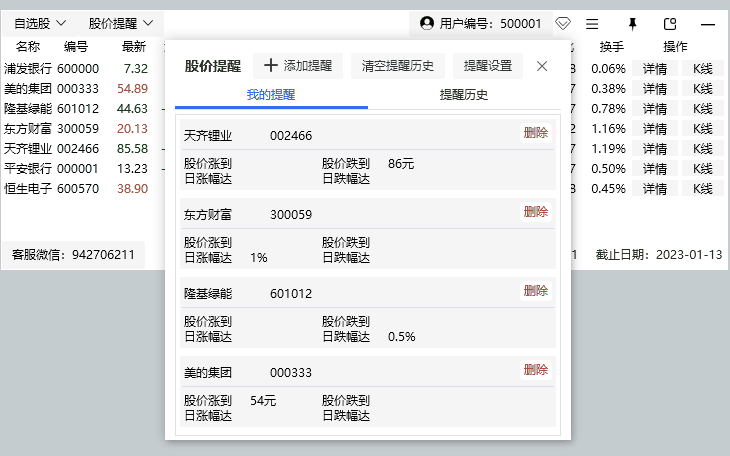Screen dimensions: 730x456
Task: Click the 86元 alert value
Action: pos(401,164)
